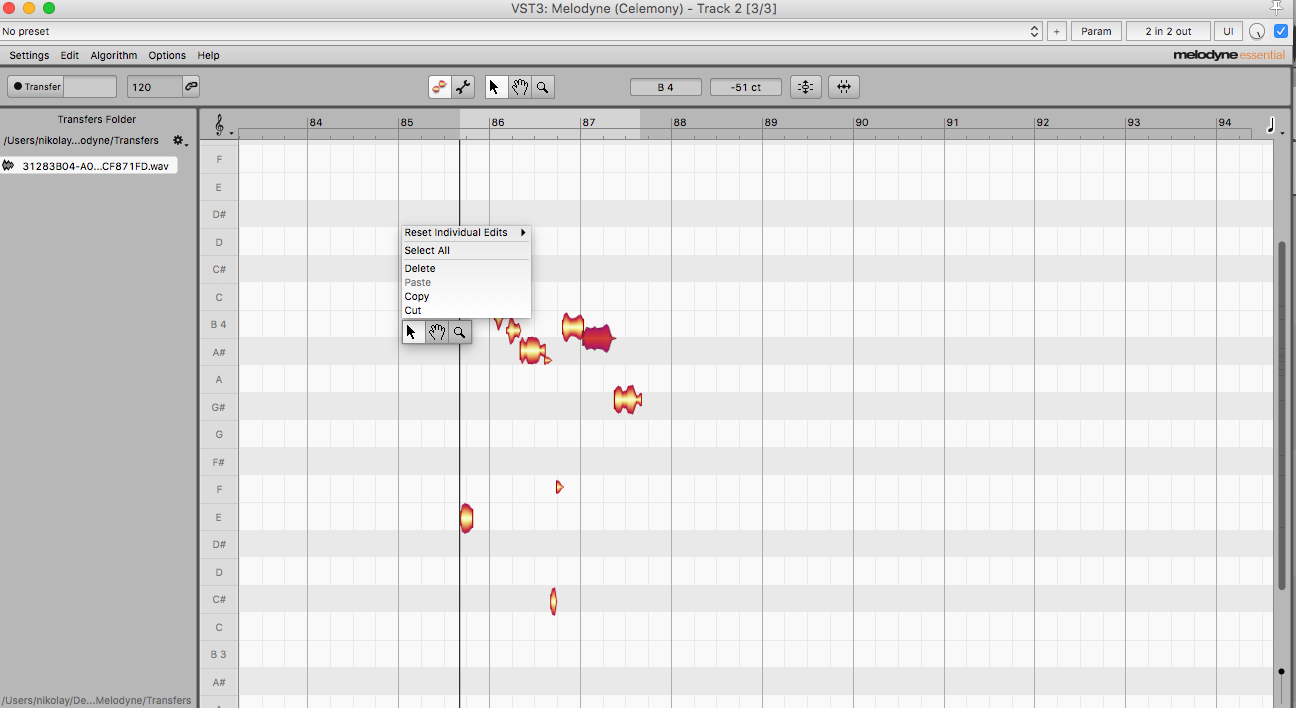Click the G# pitch ruler label
Screen dimensions: 1296x708
pos(218,408)
